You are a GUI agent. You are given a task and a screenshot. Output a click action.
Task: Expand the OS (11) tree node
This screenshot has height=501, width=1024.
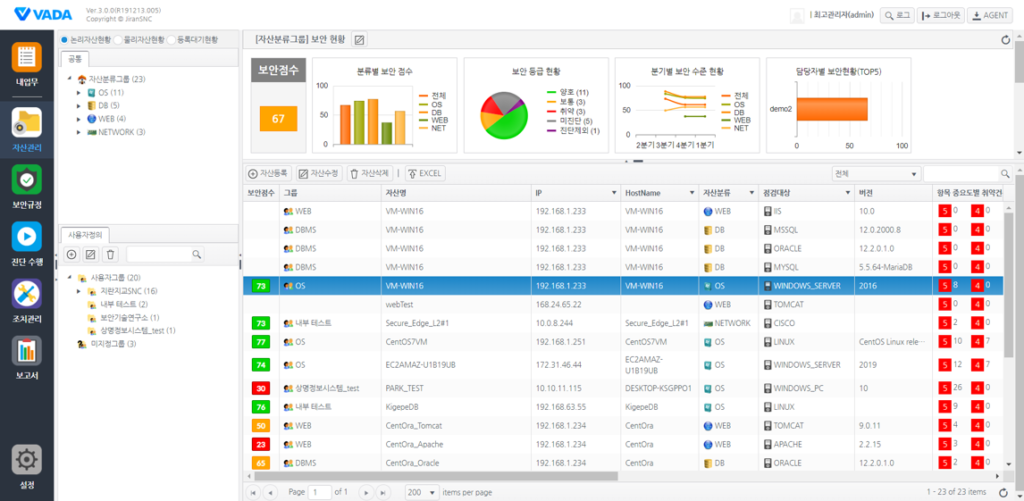pos(79,92)
